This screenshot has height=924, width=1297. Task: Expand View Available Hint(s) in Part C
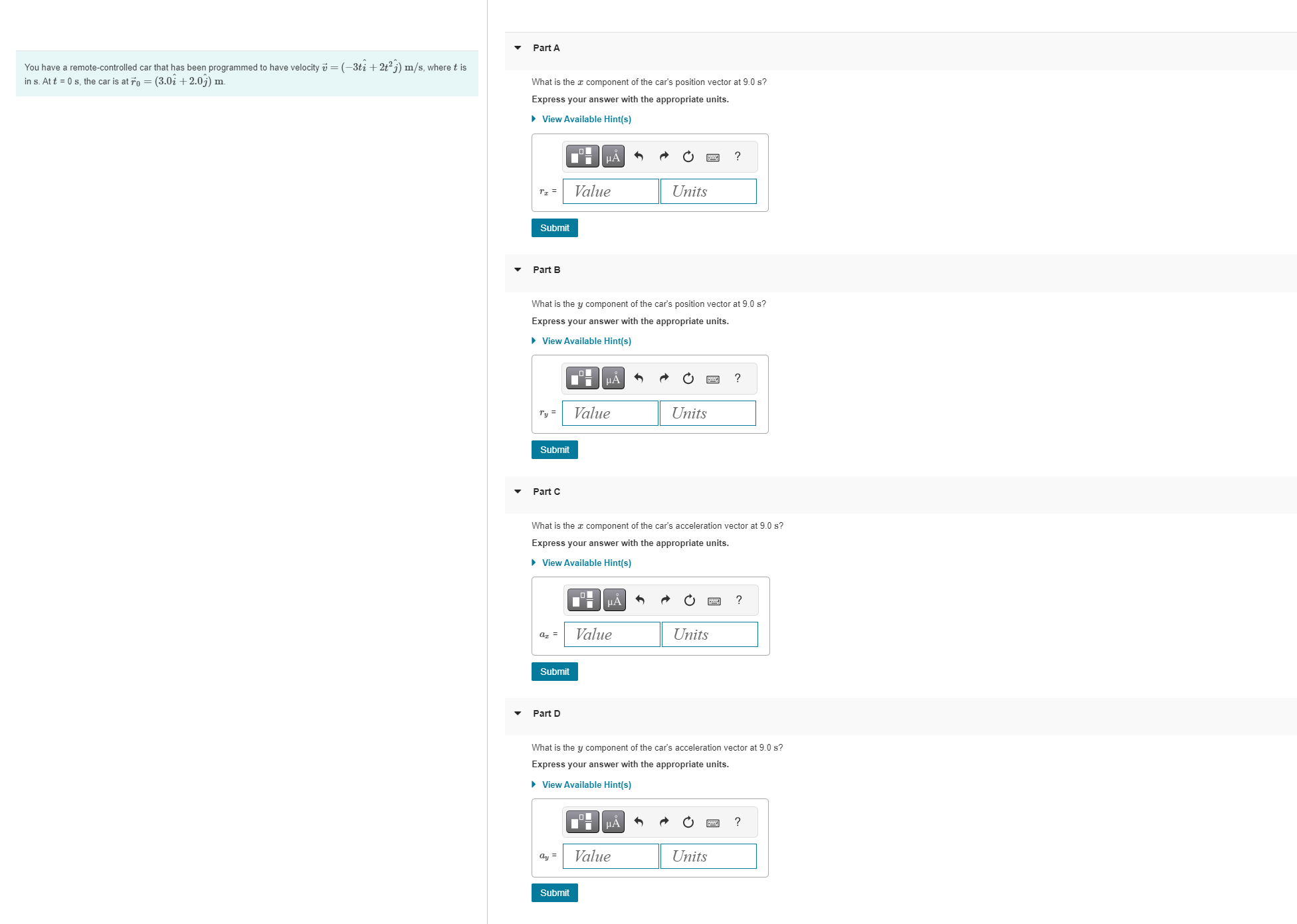point(586,563)
